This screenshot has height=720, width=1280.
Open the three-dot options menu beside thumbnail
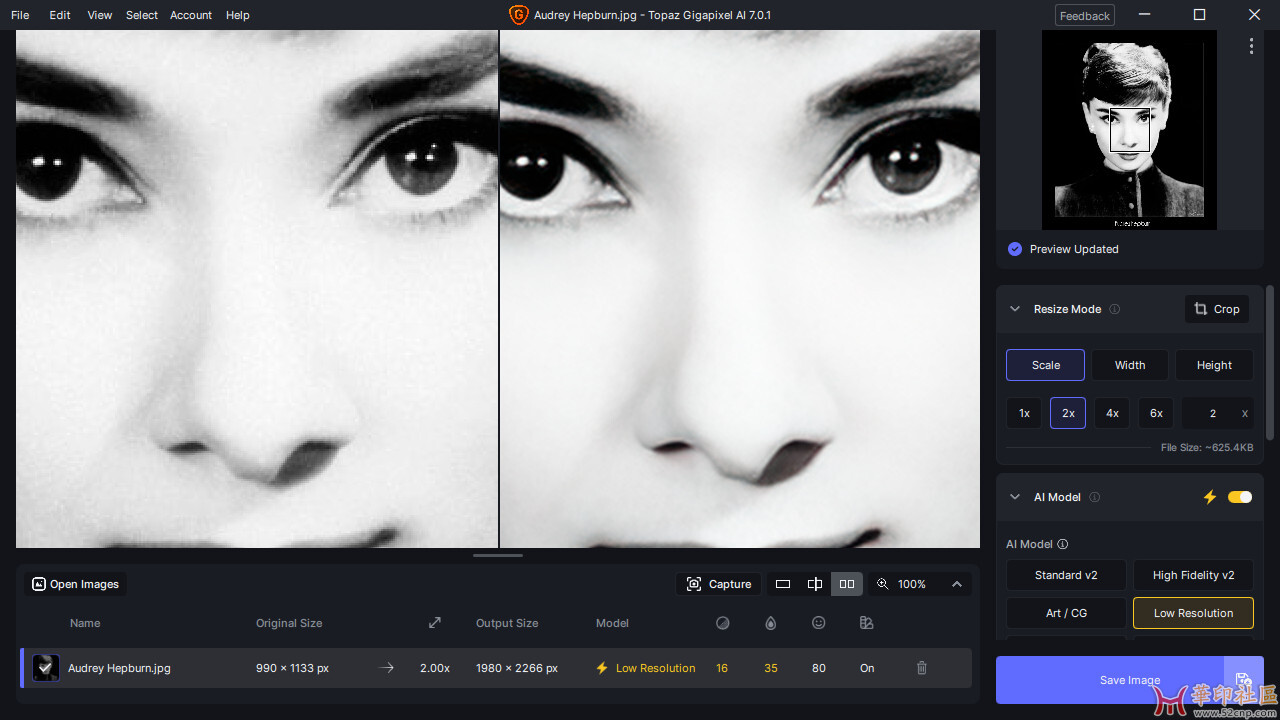[x=1251, y=46]
